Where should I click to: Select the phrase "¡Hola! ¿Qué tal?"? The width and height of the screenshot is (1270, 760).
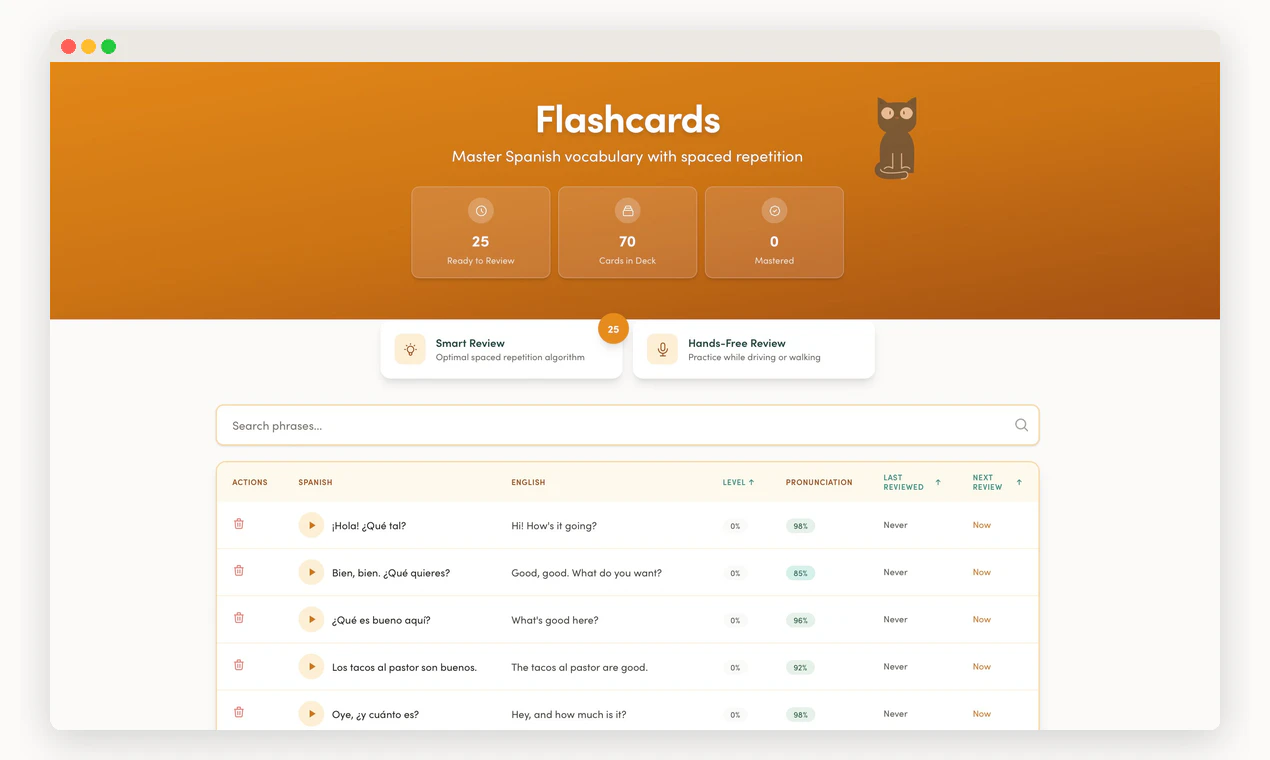369,526
